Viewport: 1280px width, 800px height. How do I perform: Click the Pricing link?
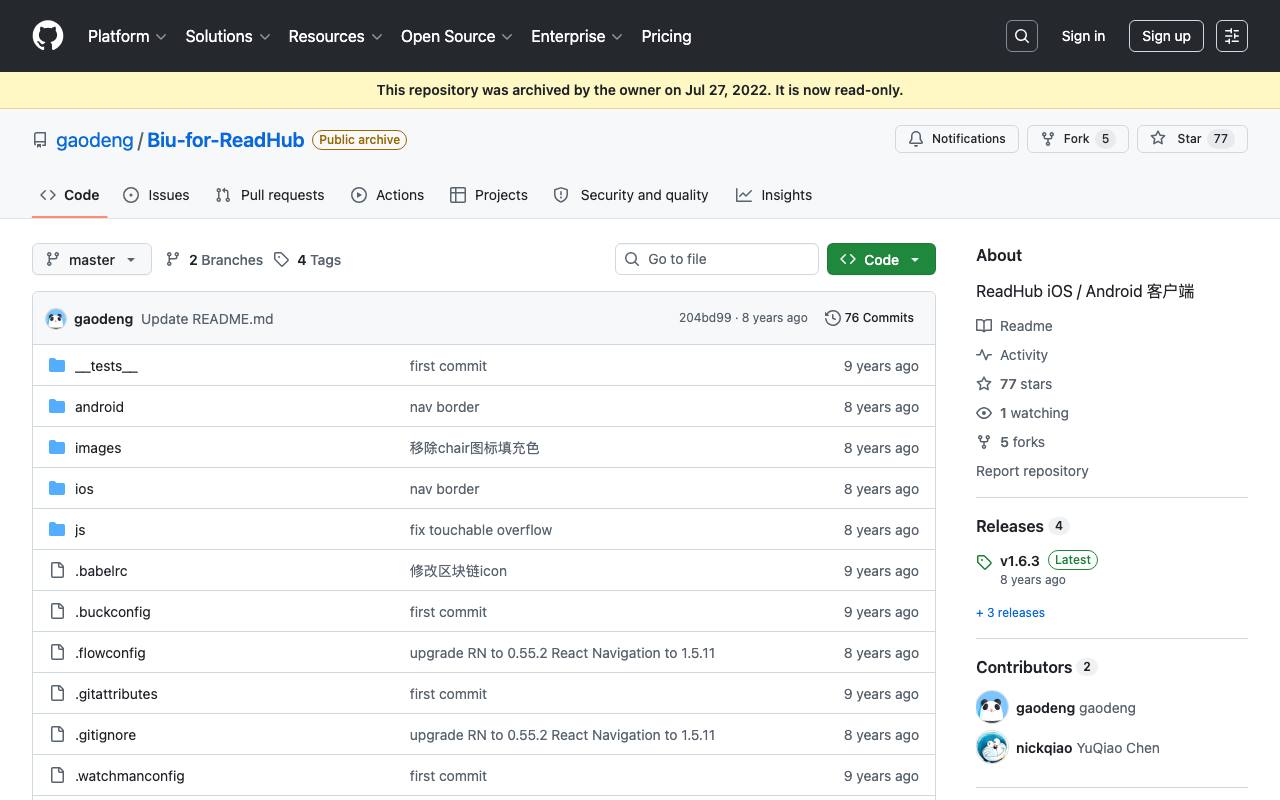tap(666, 36)
